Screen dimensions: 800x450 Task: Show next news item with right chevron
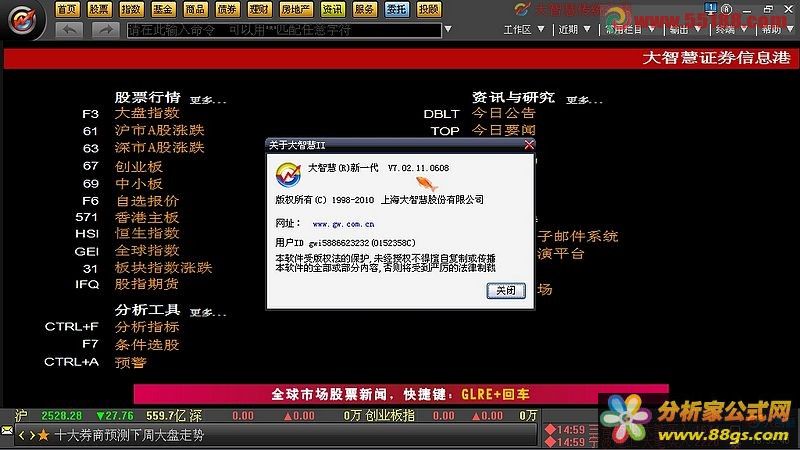click(32, 435)
